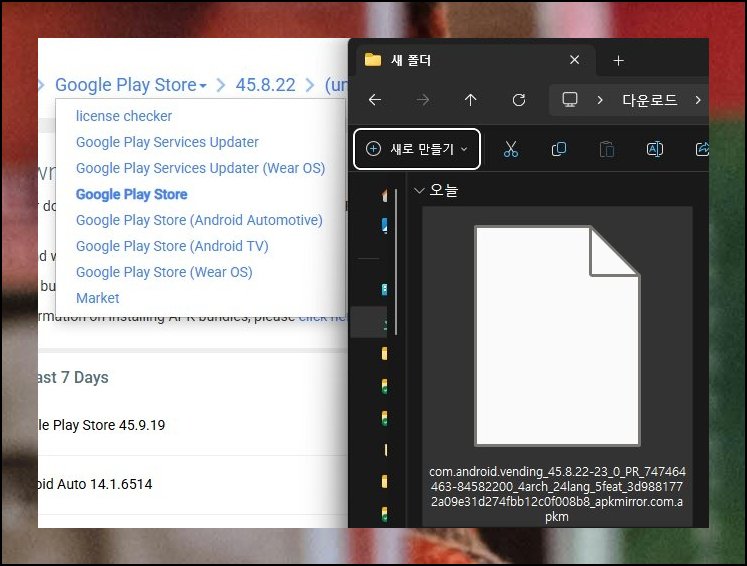Choose Google Play Services Updater (Wear OS)
The width and height of the screenshot is (747, 566).
201,168
